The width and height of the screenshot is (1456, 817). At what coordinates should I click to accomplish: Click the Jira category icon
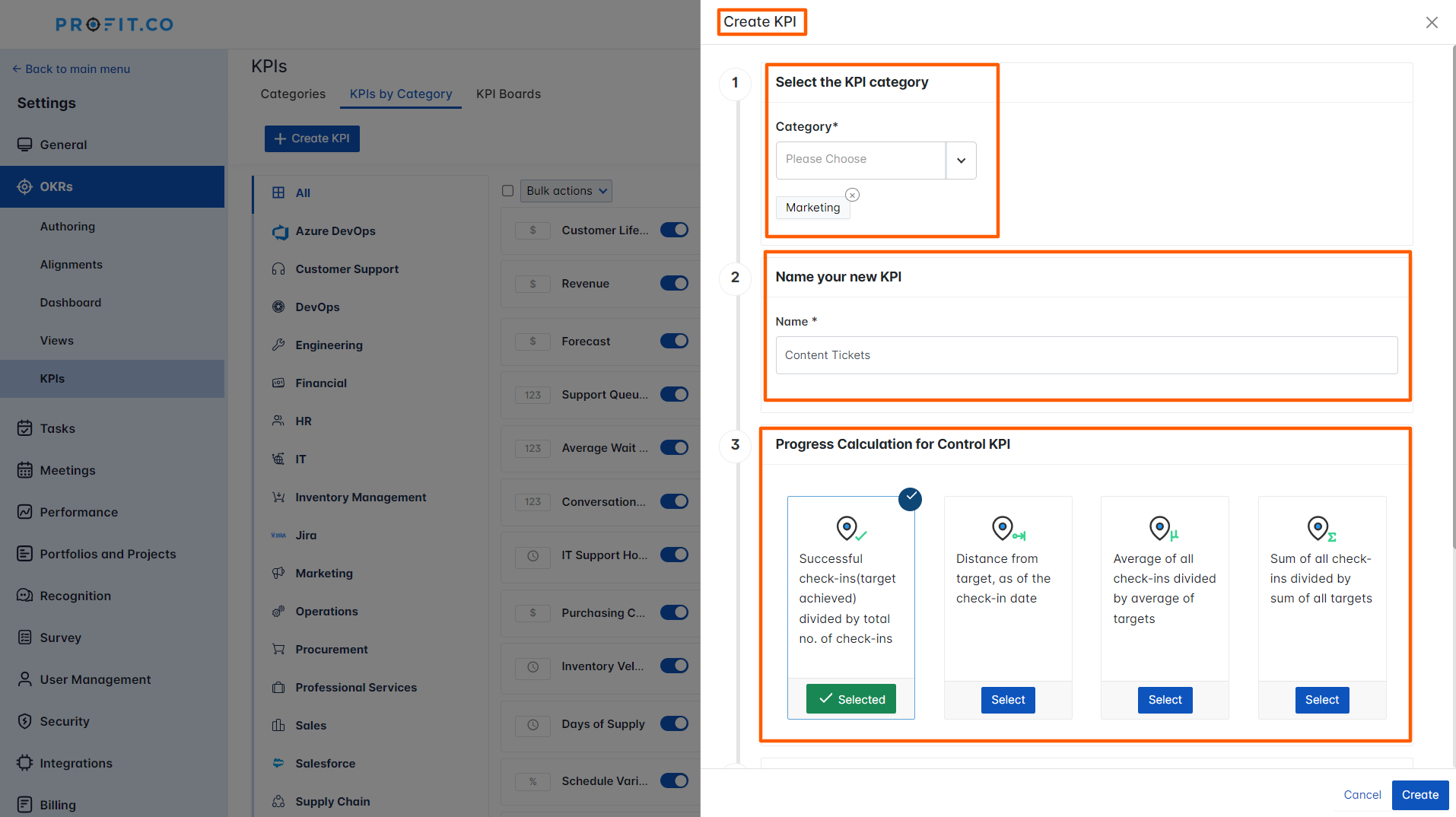click(x=280, y=535)
